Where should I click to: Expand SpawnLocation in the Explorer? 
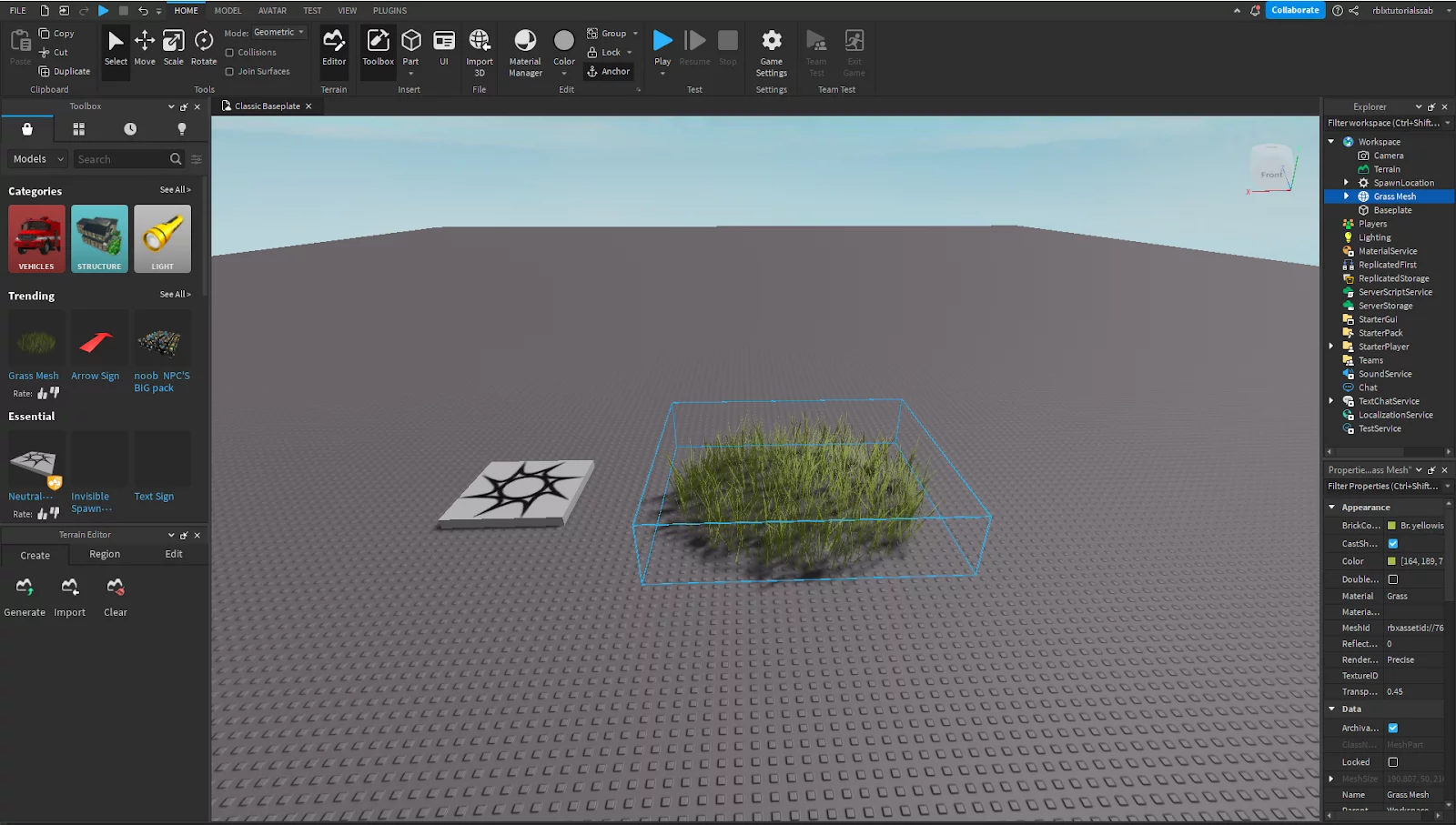point(1346,182)
